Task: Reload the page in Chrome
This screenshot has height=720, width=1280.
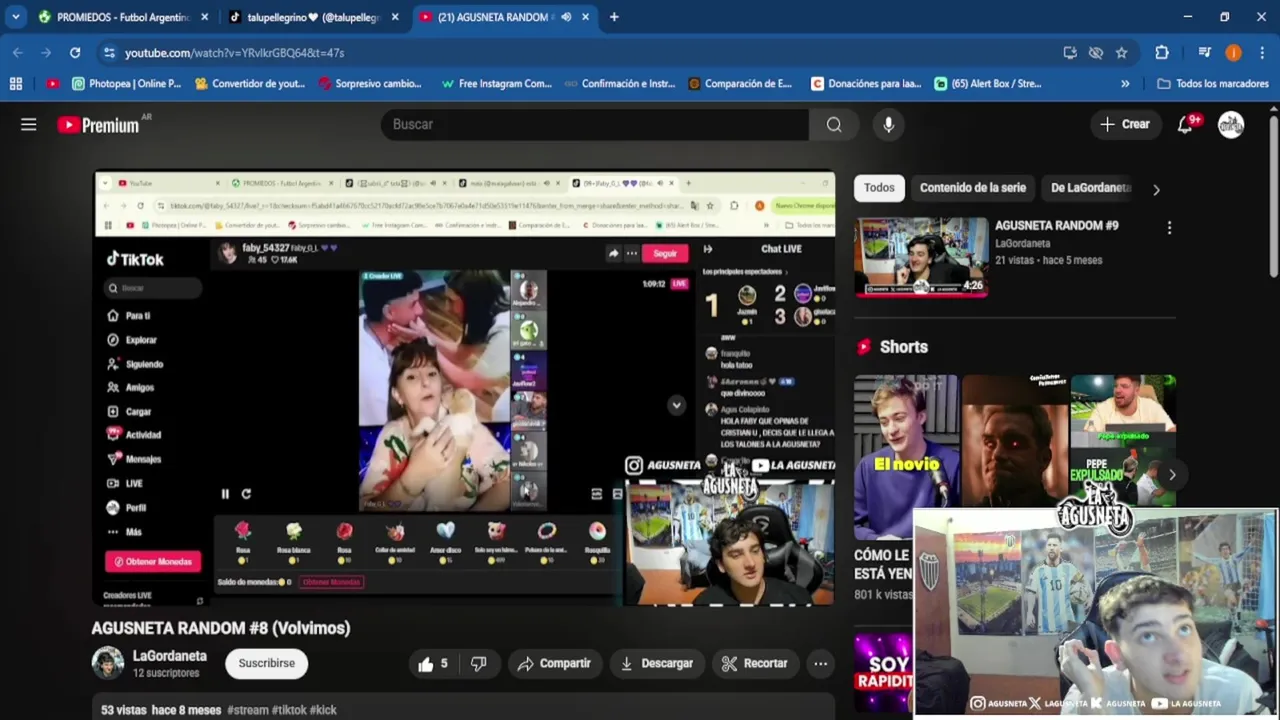Action: click(75, 52)
